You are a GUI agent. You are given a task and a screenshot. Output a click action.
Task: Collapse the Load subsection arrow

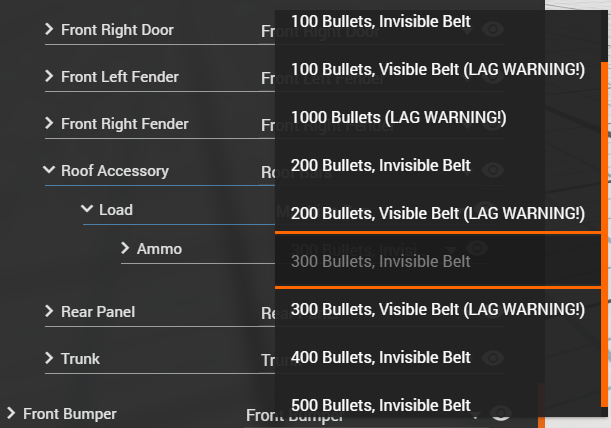point(87,210)
